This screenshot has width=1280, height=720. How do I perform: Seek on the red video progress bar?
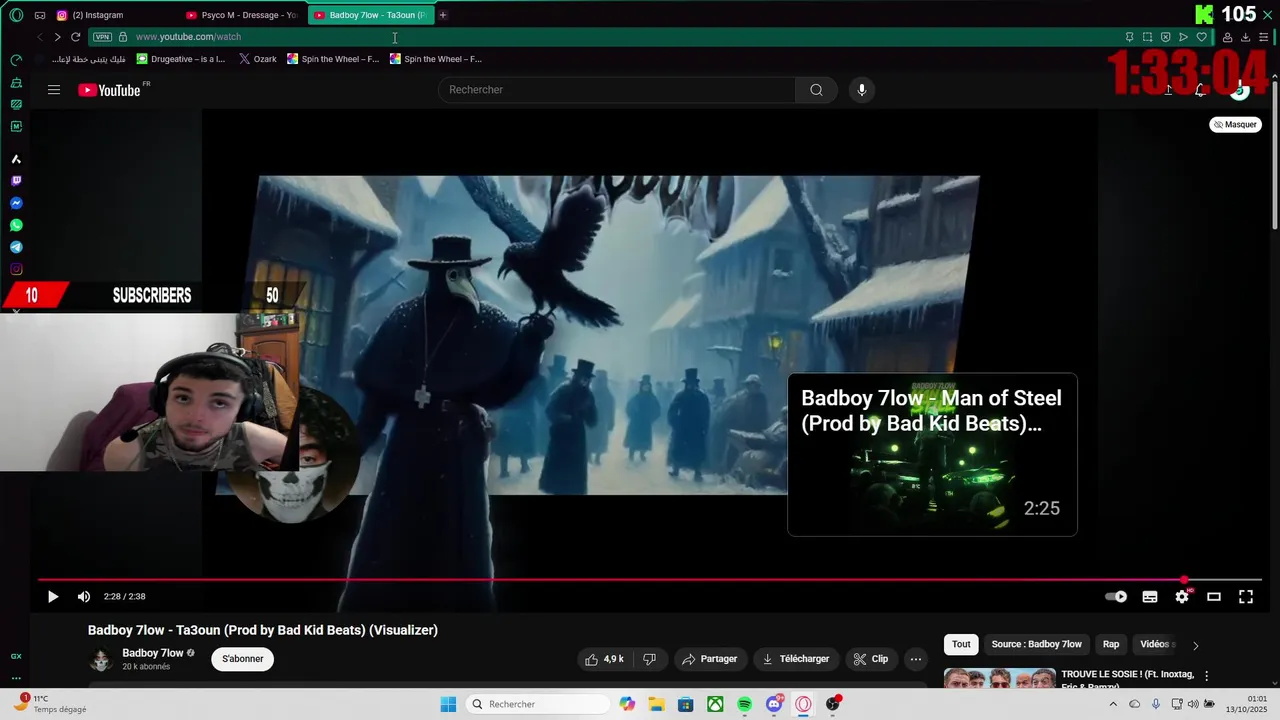[650, 580]
